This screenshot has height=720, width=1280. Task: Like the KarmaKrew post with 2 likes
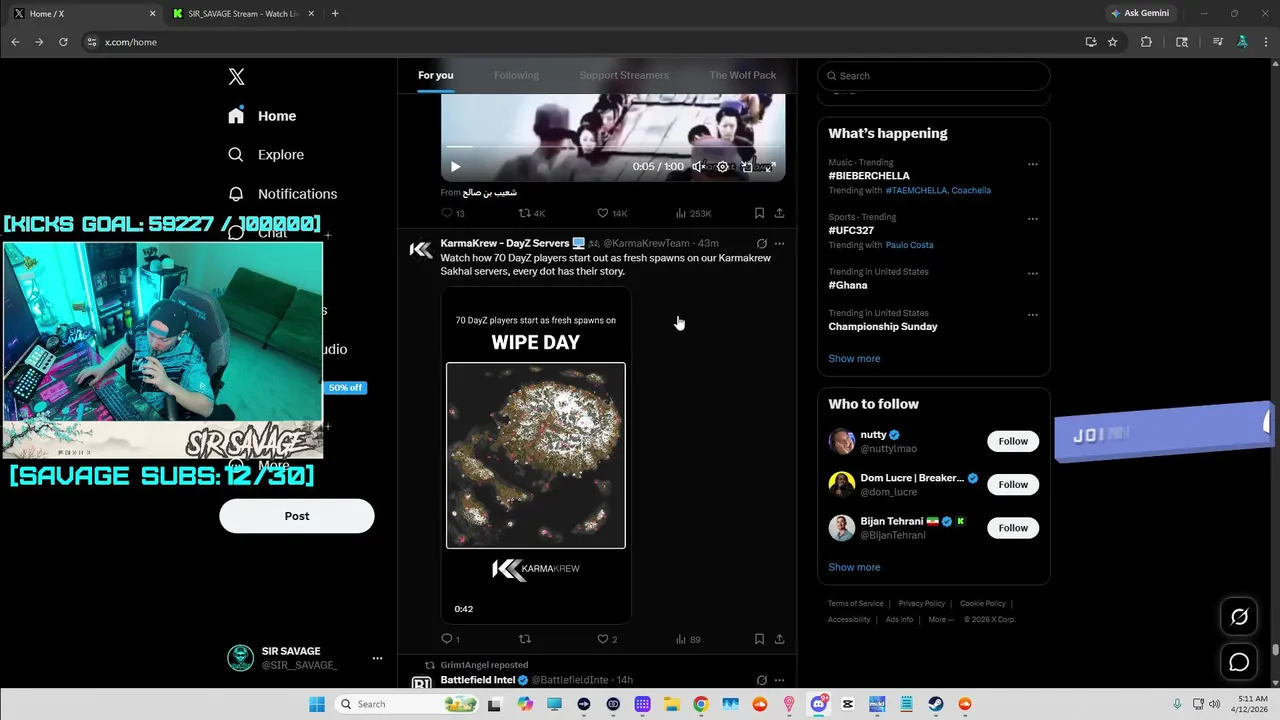pyautogui.click(x=607, y=639)
